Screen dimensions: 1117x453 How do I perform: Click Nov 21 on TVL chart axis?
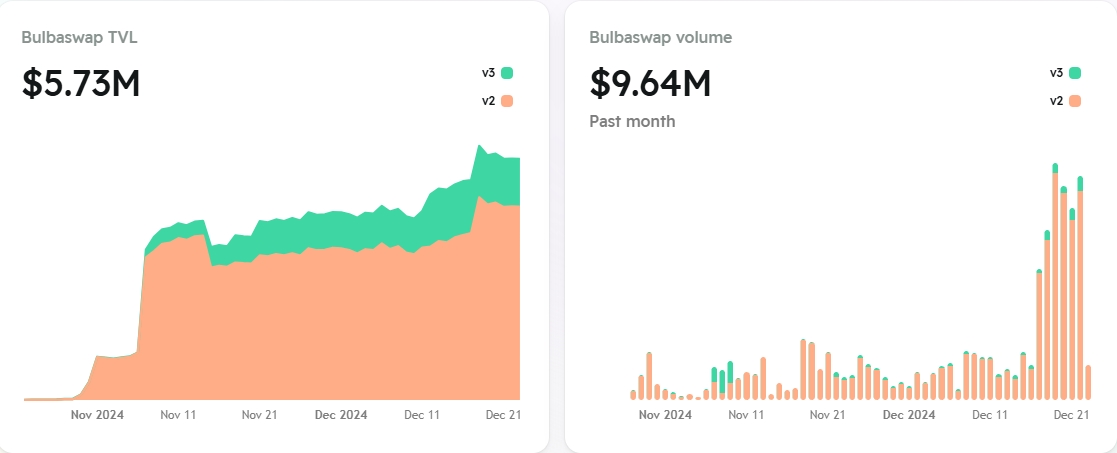pos(259,415)
